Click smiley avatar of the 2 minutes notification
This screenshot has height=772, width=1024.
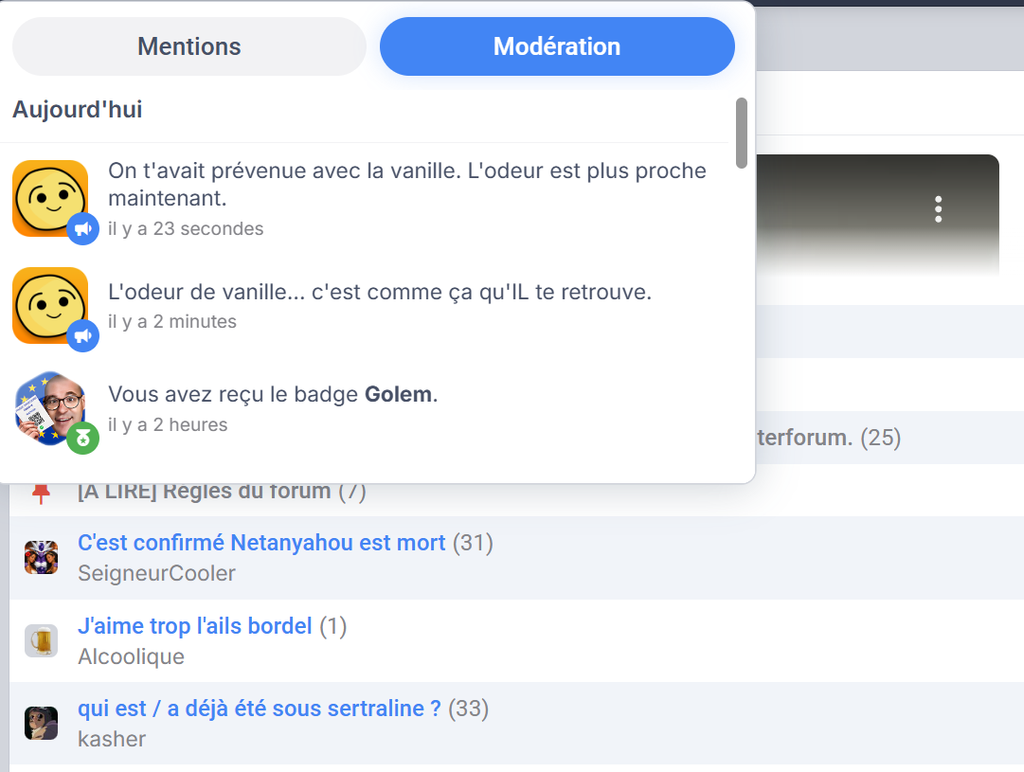48,303
